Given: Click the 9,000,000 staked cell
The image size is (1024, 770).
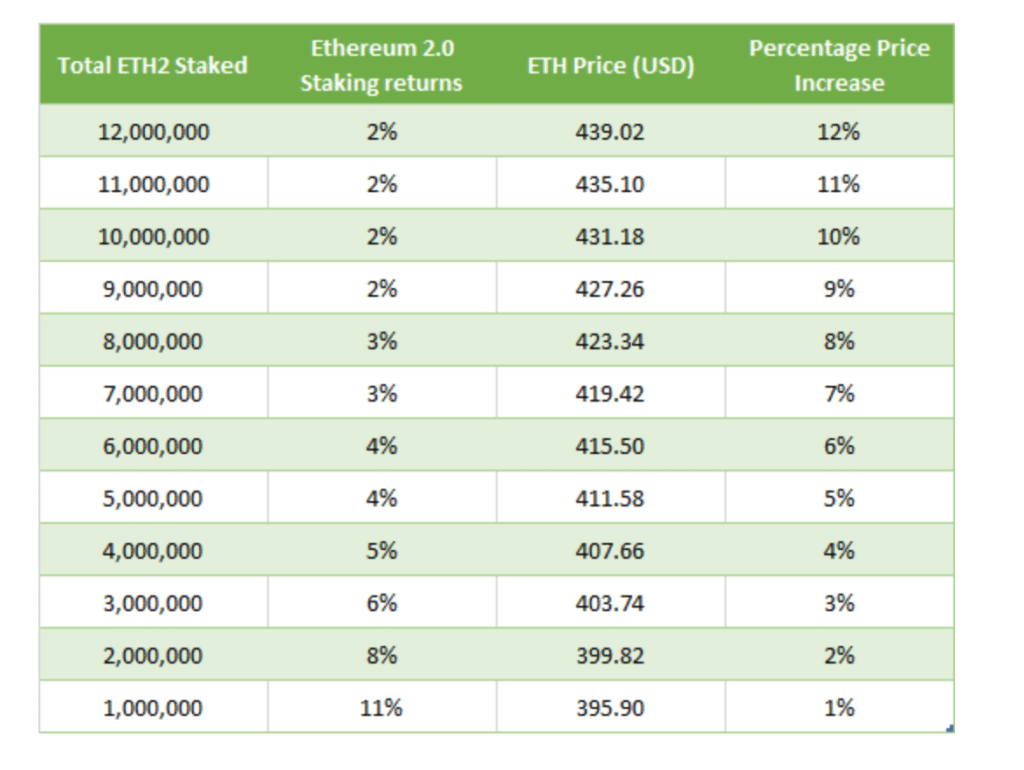Looking at the screenshot, I should 153,288.
